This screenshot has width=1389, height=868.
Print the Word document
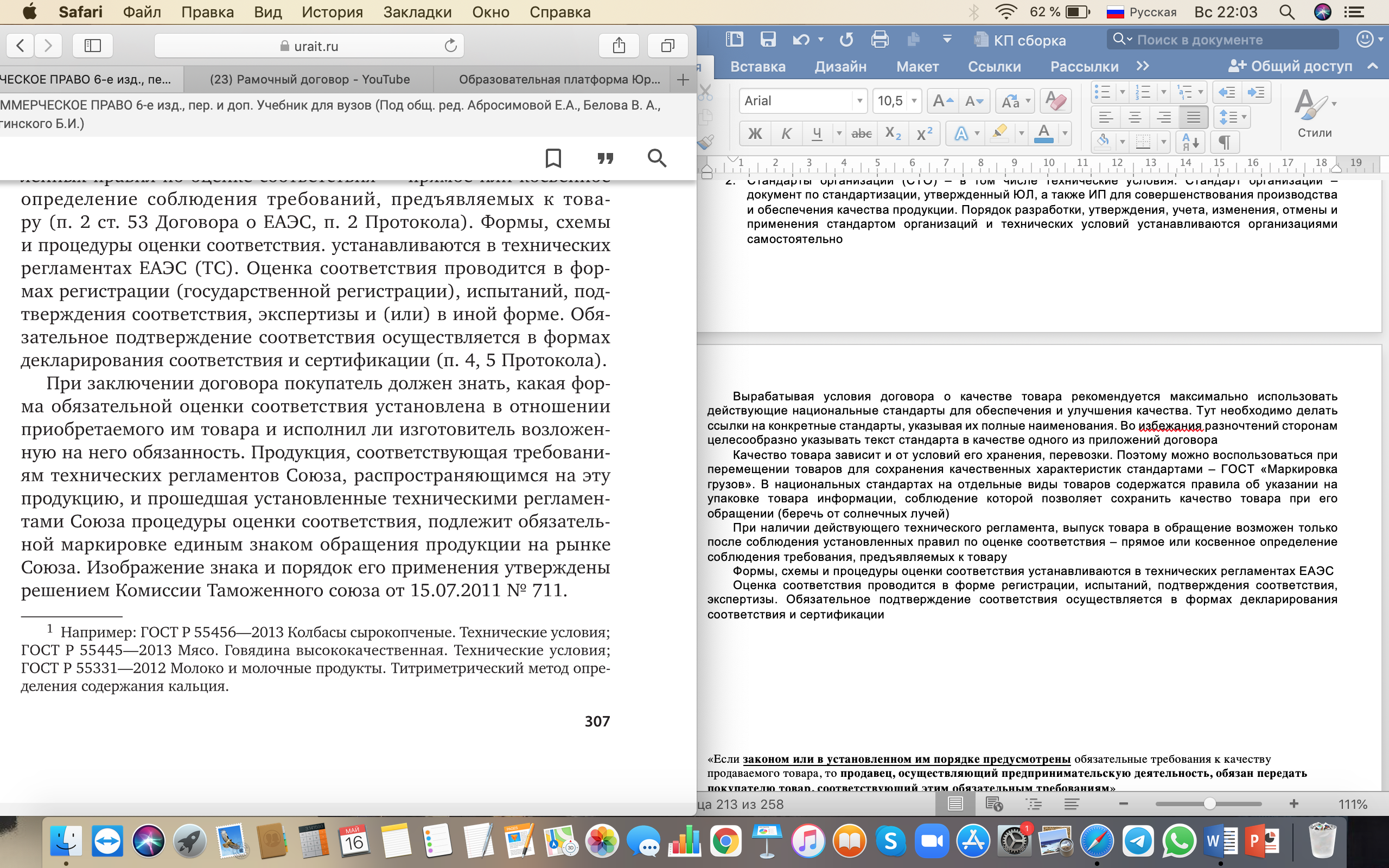pos(880,40)
